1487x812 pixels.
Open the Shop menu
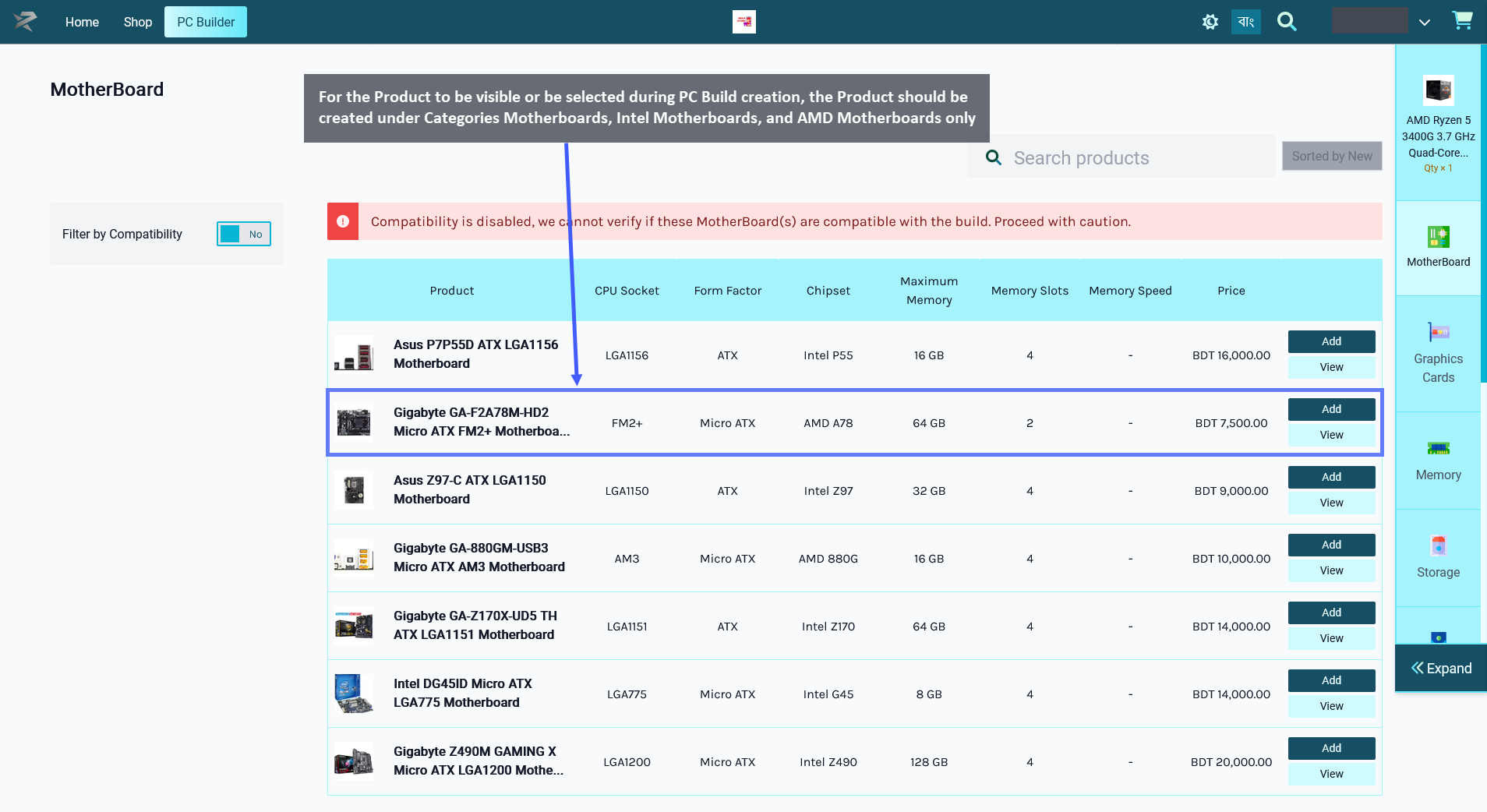tap(138, 22)
